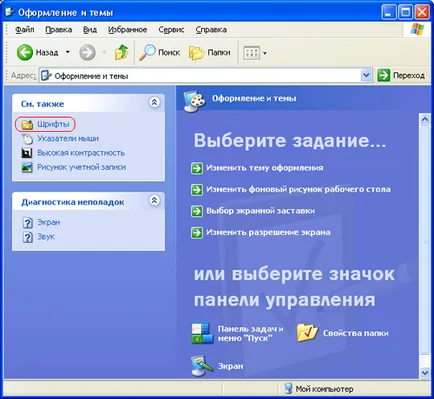This screenshot has width=434, height=399.
Task: Choose Изменить фоновый рисунок рабочего стола
Action: [298, 190]
